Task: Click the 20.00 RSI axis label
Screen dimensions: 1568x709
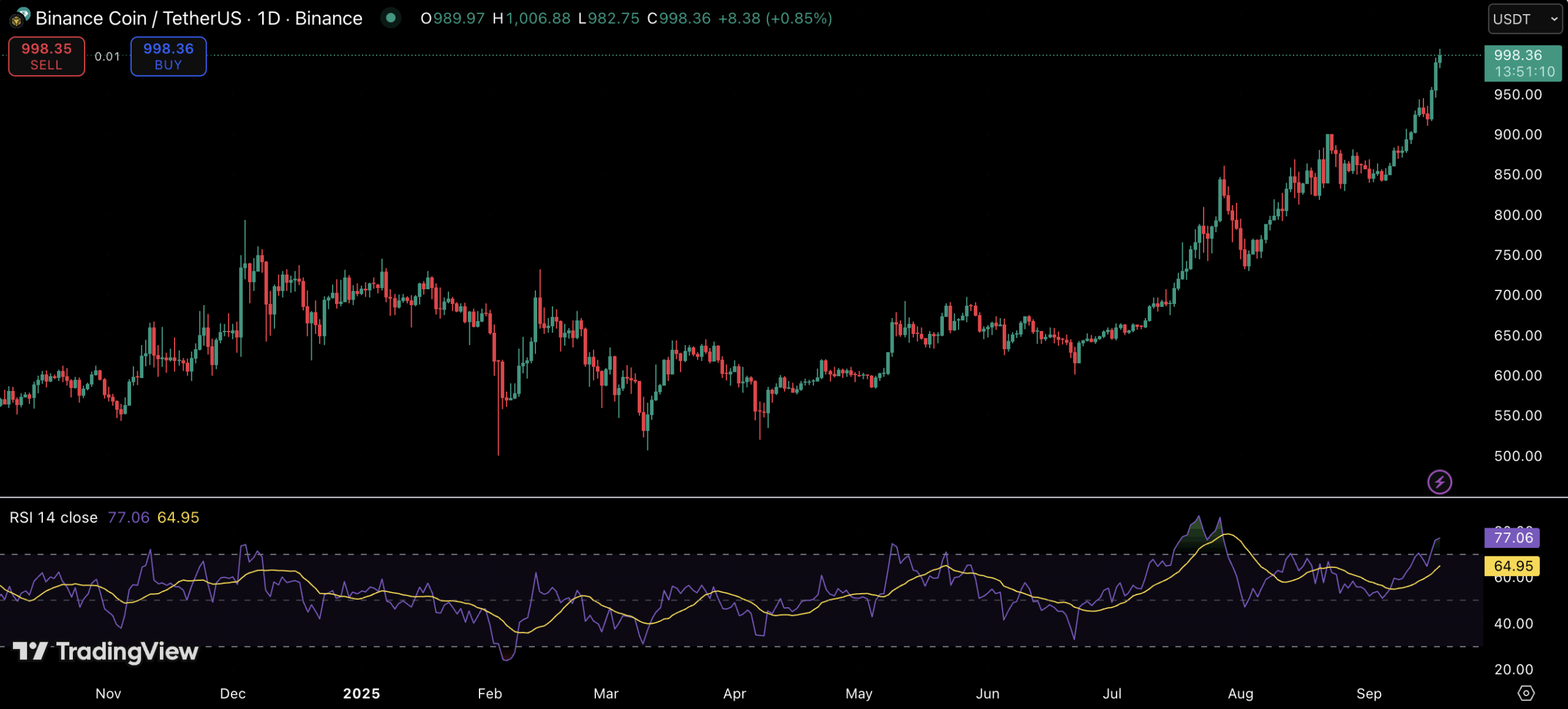Action: (1513, 669)
